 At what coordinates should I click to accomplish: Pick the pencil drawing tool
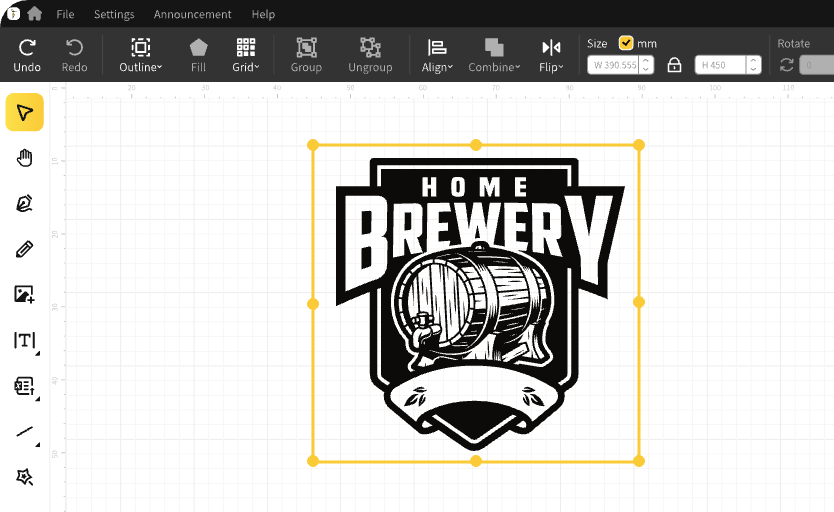point(24,249)
